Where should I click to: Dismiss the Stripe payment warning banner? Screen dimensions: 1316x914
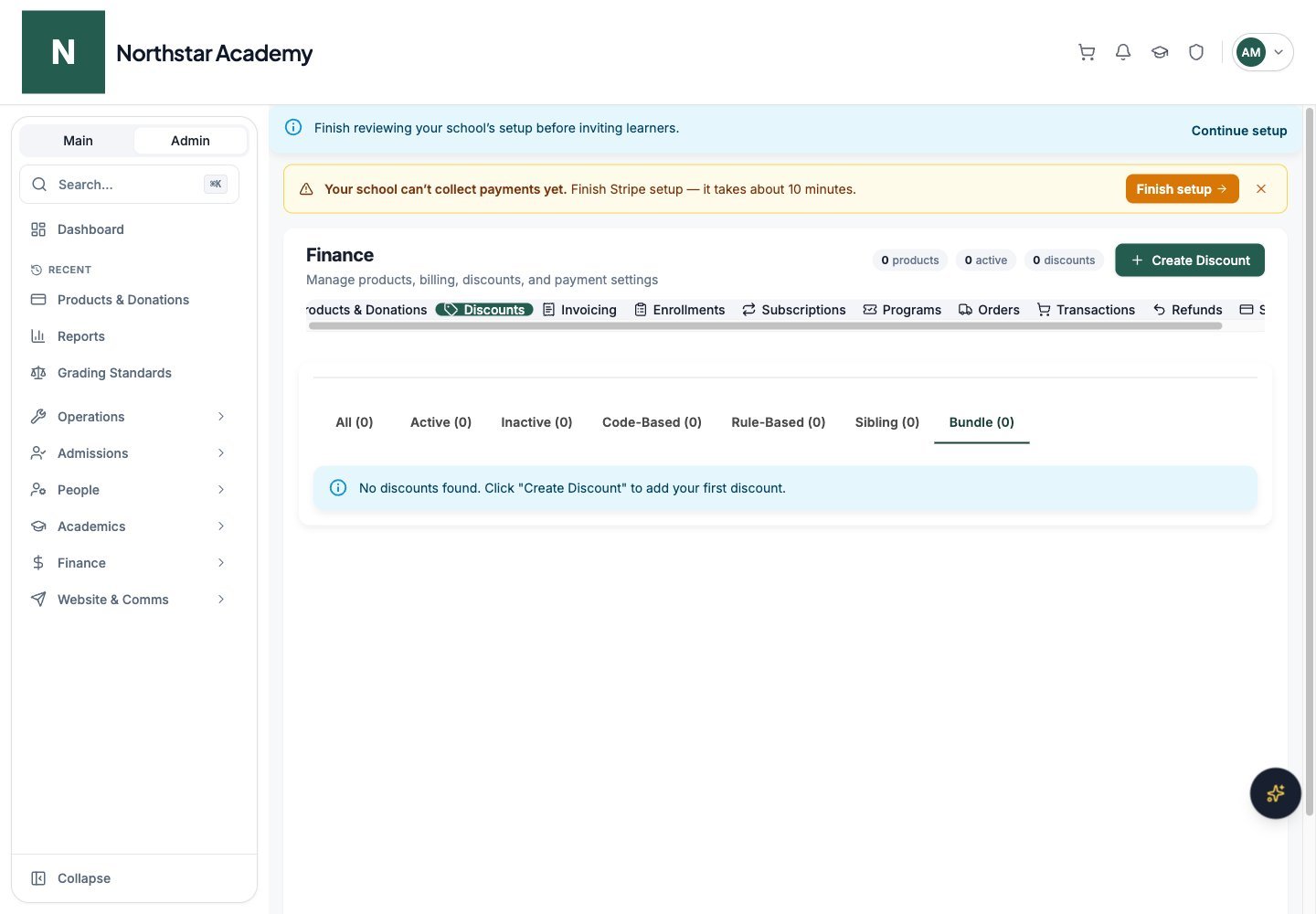[1261, 189]
